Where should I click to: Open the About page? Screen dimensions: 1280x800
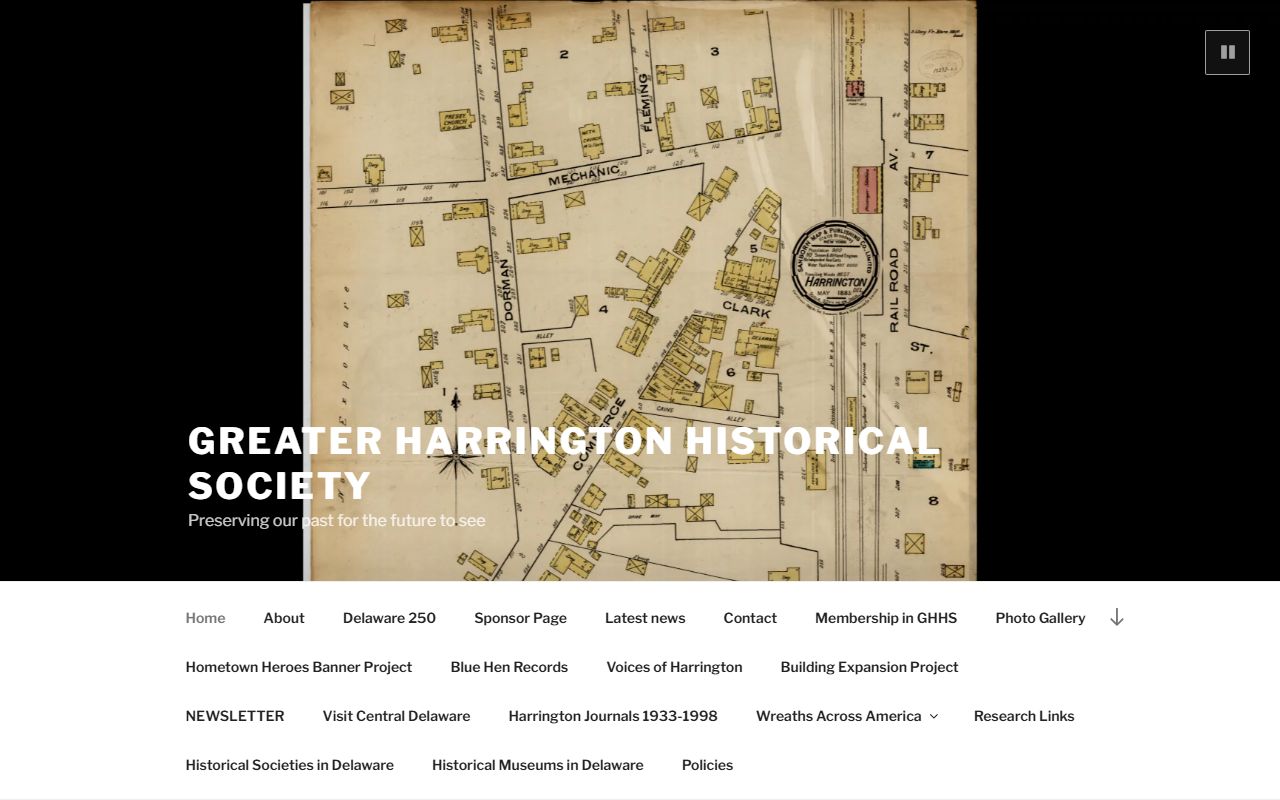[284, 618]
